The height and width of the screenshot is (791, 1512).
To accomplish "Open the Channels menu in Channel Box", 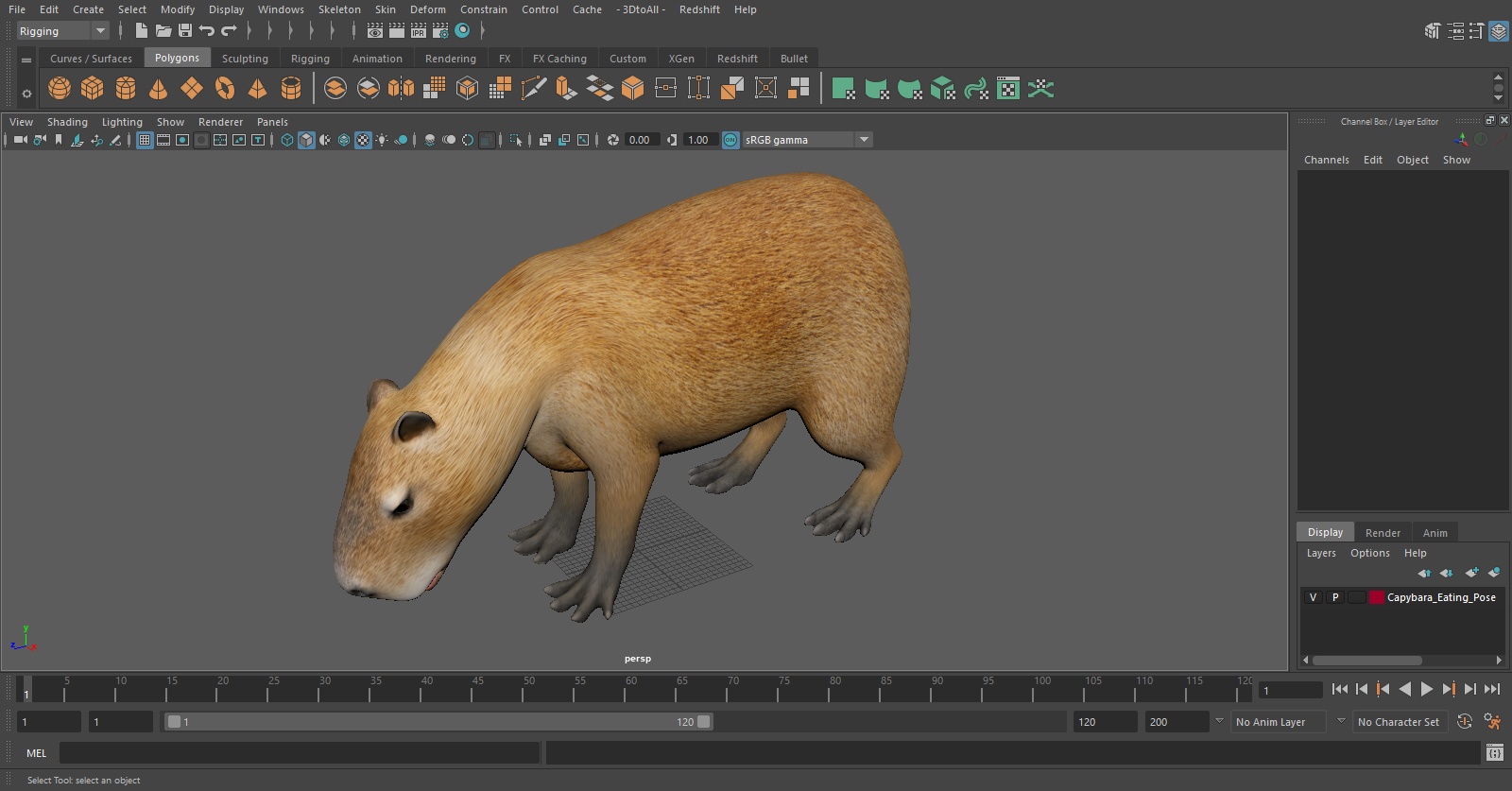I will pyautogui.click(x=1327, y=160).
